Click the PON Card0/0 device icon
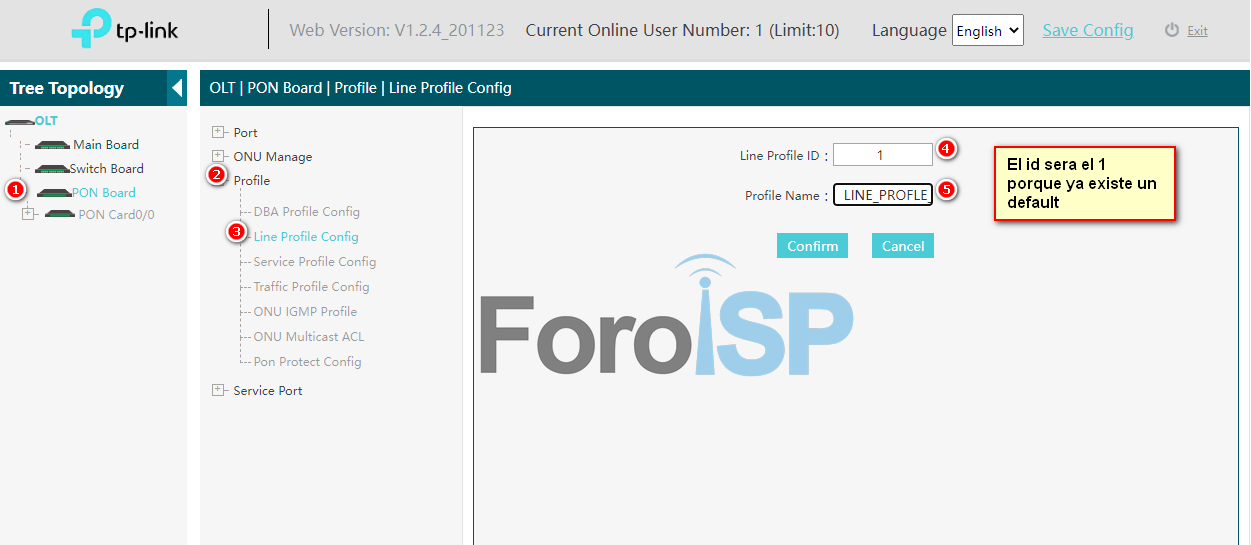The image size is (1251, 545). click(60, 215)
